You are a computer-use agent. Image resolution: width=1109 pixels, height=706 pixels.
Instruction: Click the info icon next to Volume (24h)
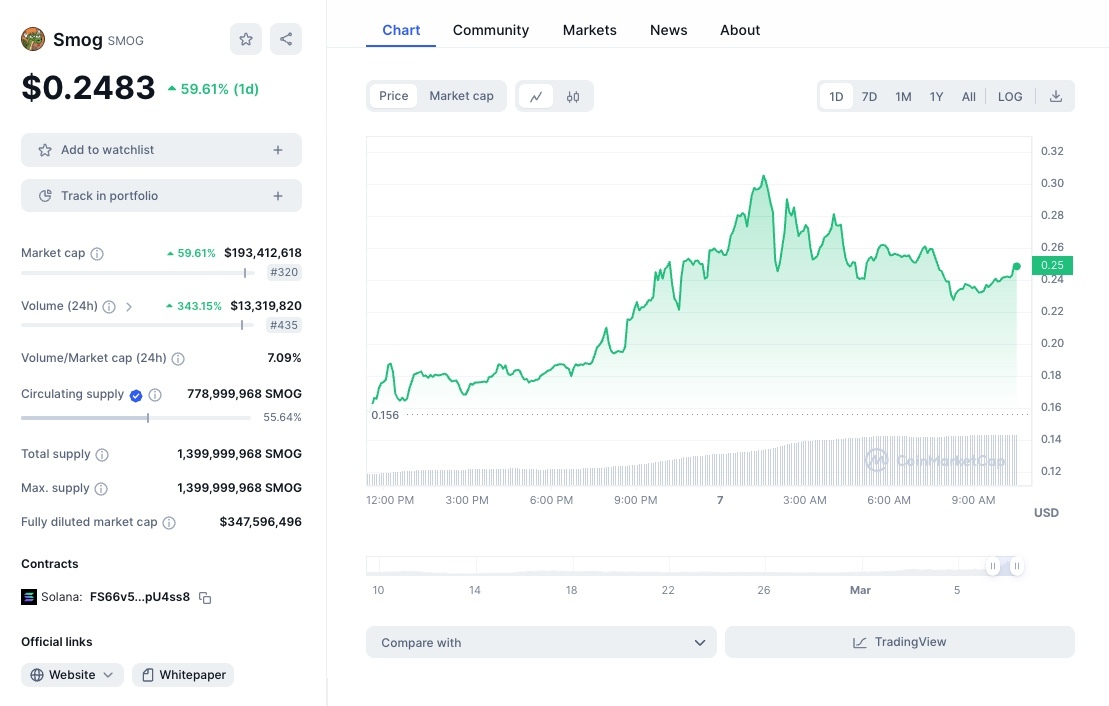coord(109,306)
